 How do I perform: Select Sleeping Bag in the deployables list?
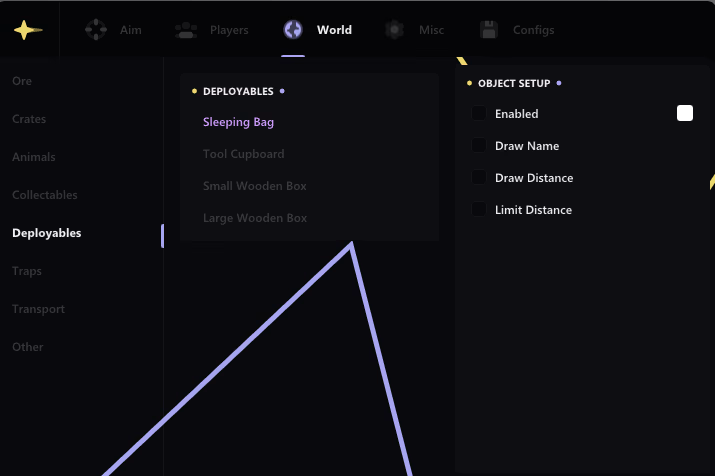[x=238, y=122]
